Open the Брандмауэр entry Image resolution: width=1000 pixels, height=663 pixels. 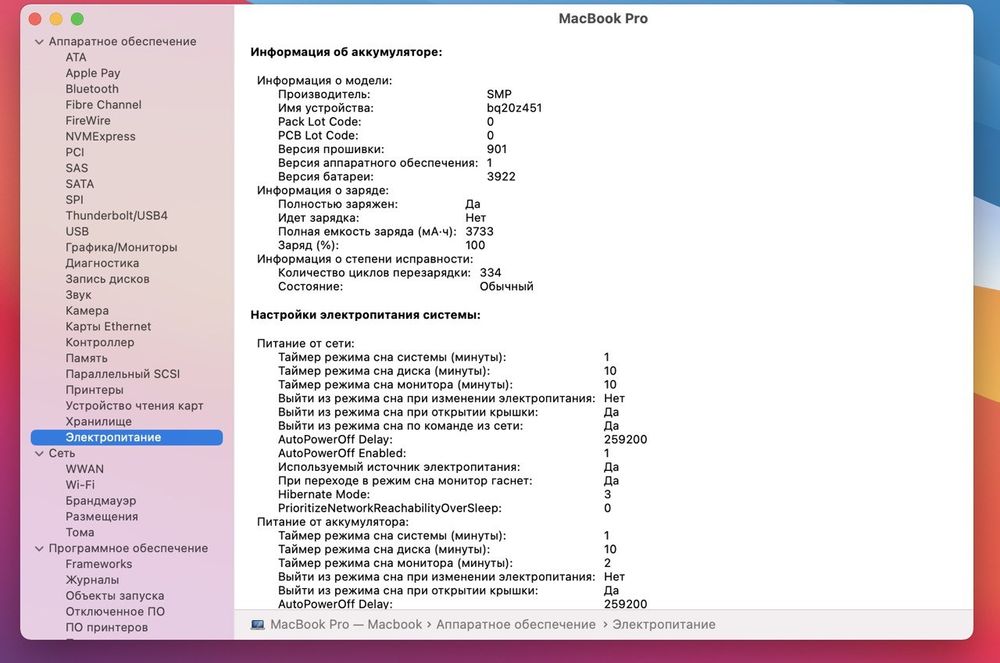click(x=100, y=501)
